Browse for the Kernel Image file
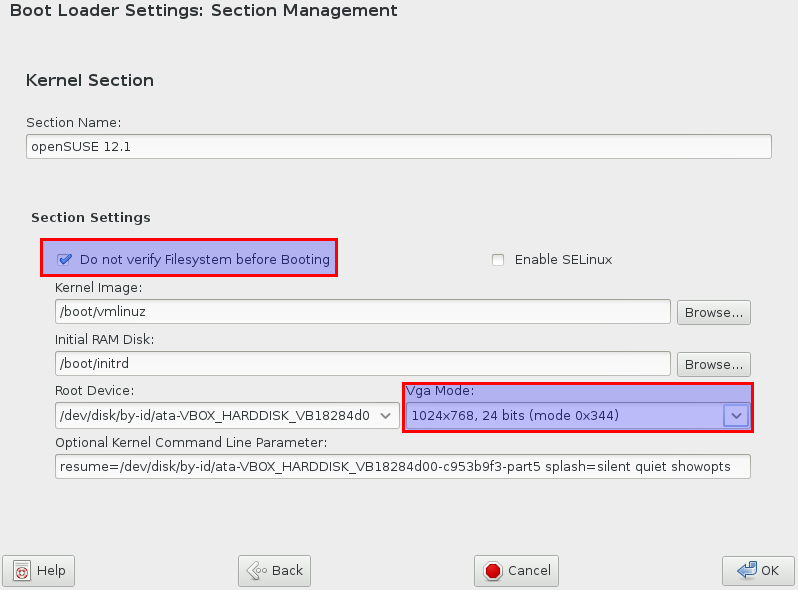Screen dimensions: 798x590 714,312
